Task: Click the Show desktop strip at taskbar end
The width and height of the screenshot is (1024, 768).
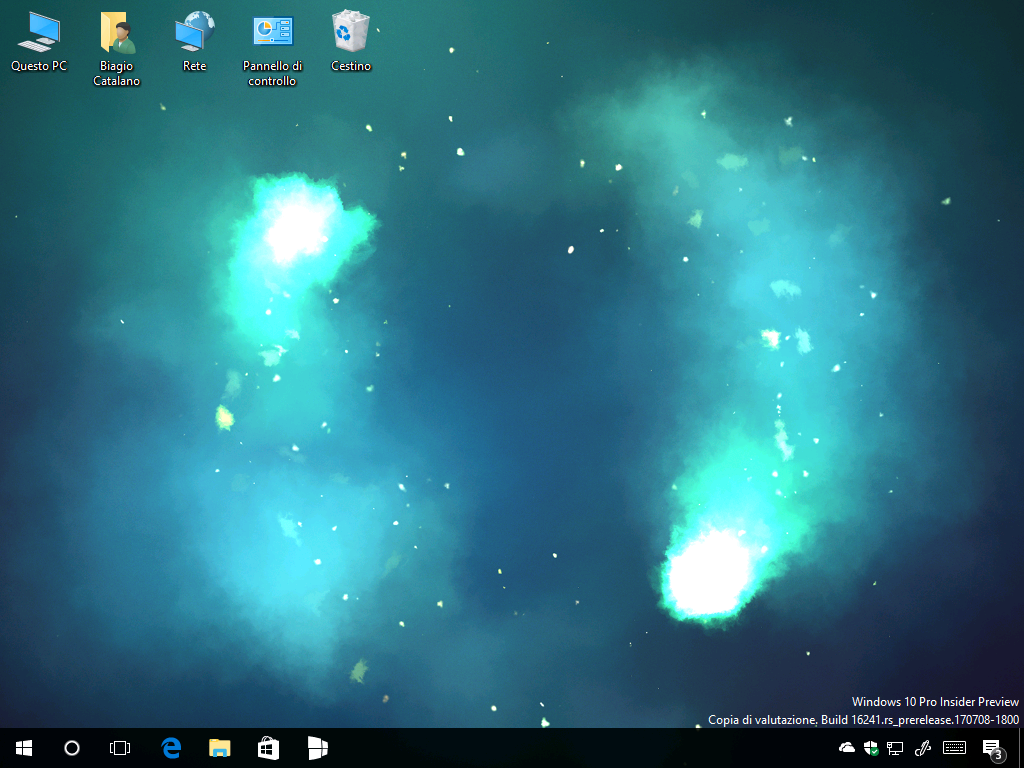Action: tap(1021, 748)
